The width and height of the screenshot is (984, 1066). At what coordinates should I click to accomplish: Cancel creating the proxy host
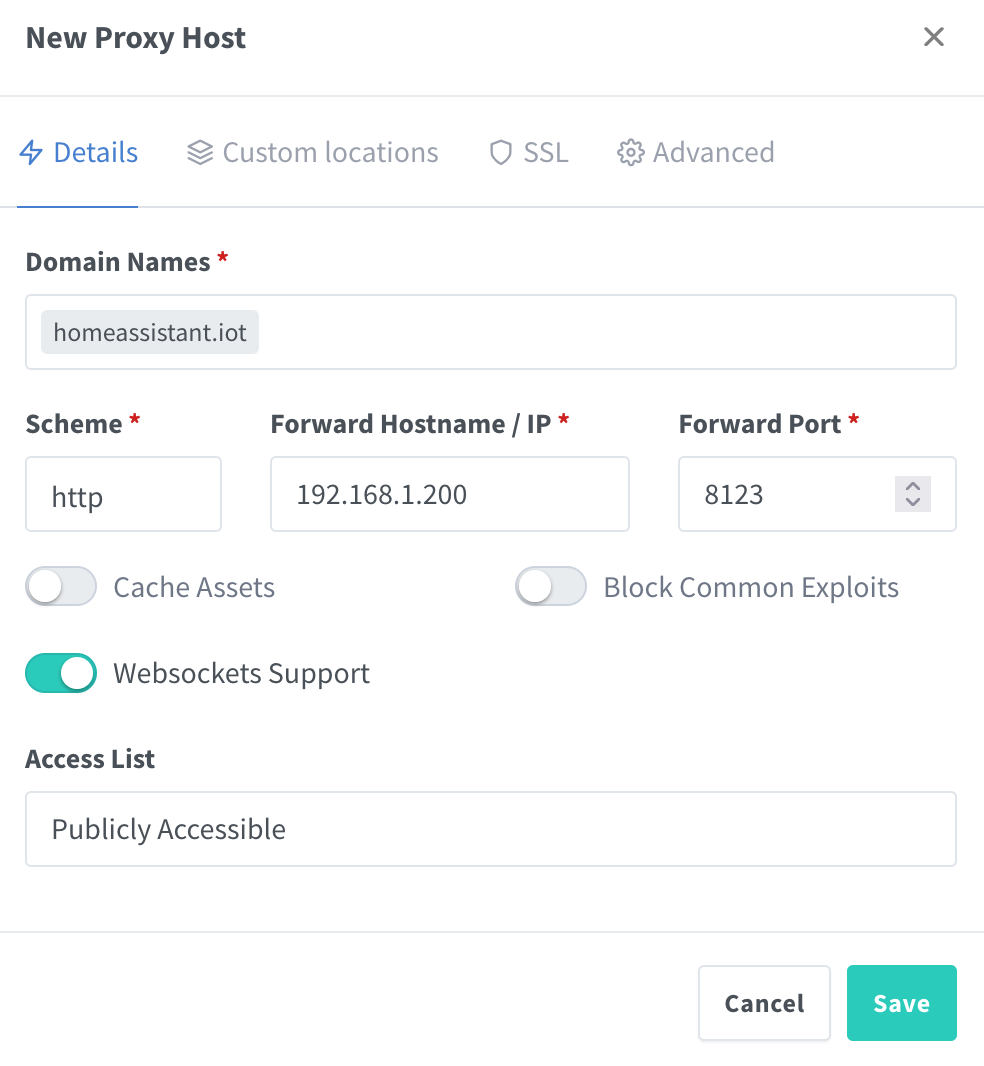click(x=763, y=1003)
